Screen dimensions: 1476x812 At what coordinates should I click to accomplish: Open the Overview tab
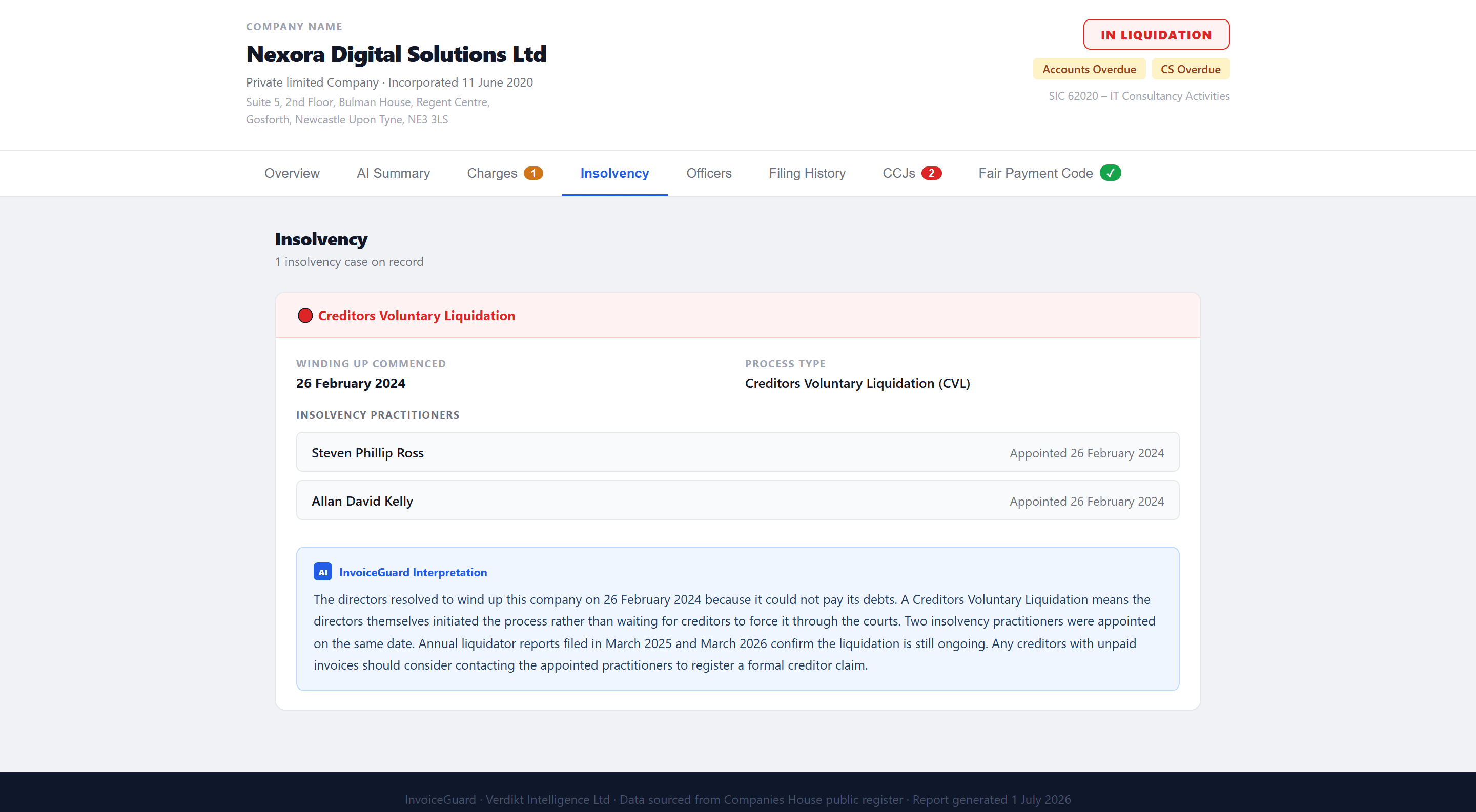tap(292, 173)
